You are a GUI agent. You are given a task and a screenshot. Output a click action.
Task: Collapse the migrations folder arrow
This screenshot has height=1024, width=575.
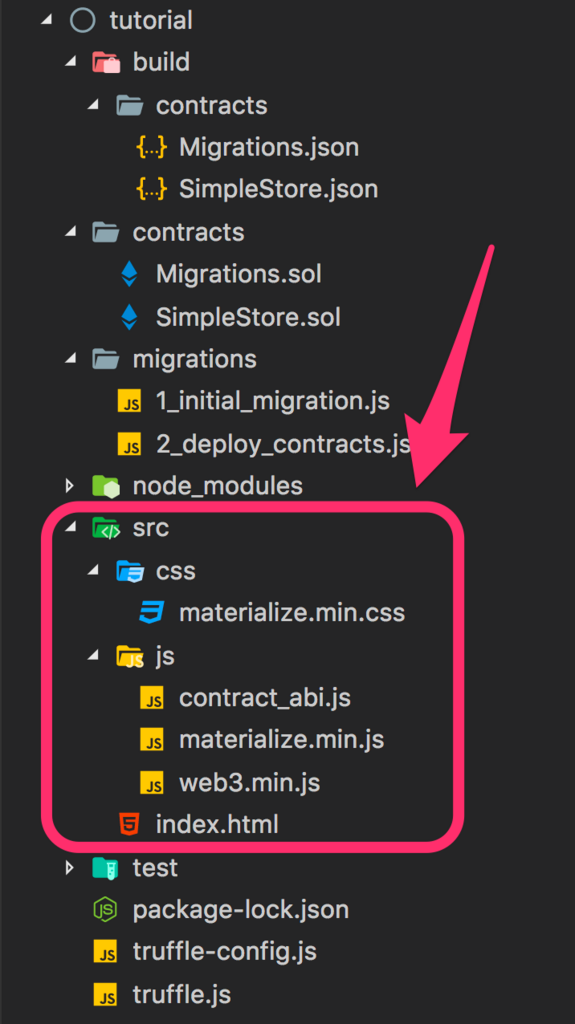point(70,360)
